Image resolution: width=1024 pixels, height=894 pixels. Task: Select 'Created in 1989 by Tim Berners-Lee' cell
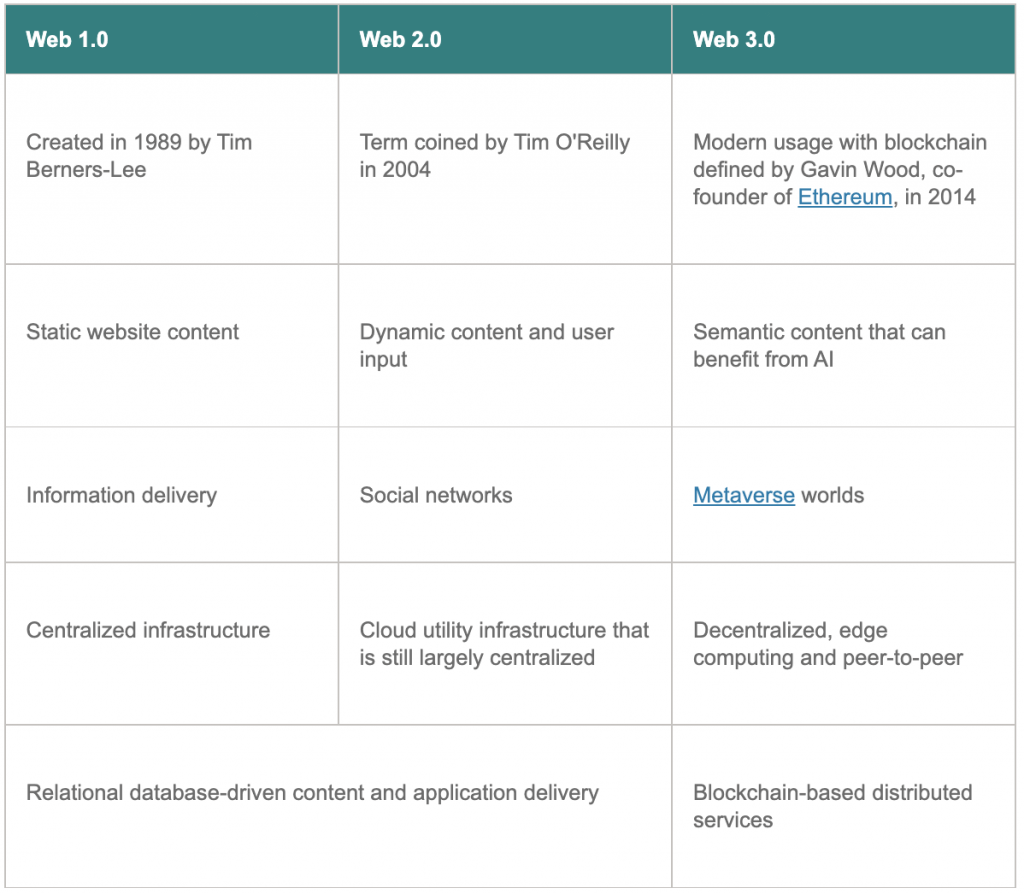pyautogui.click(x=172, y=169)
